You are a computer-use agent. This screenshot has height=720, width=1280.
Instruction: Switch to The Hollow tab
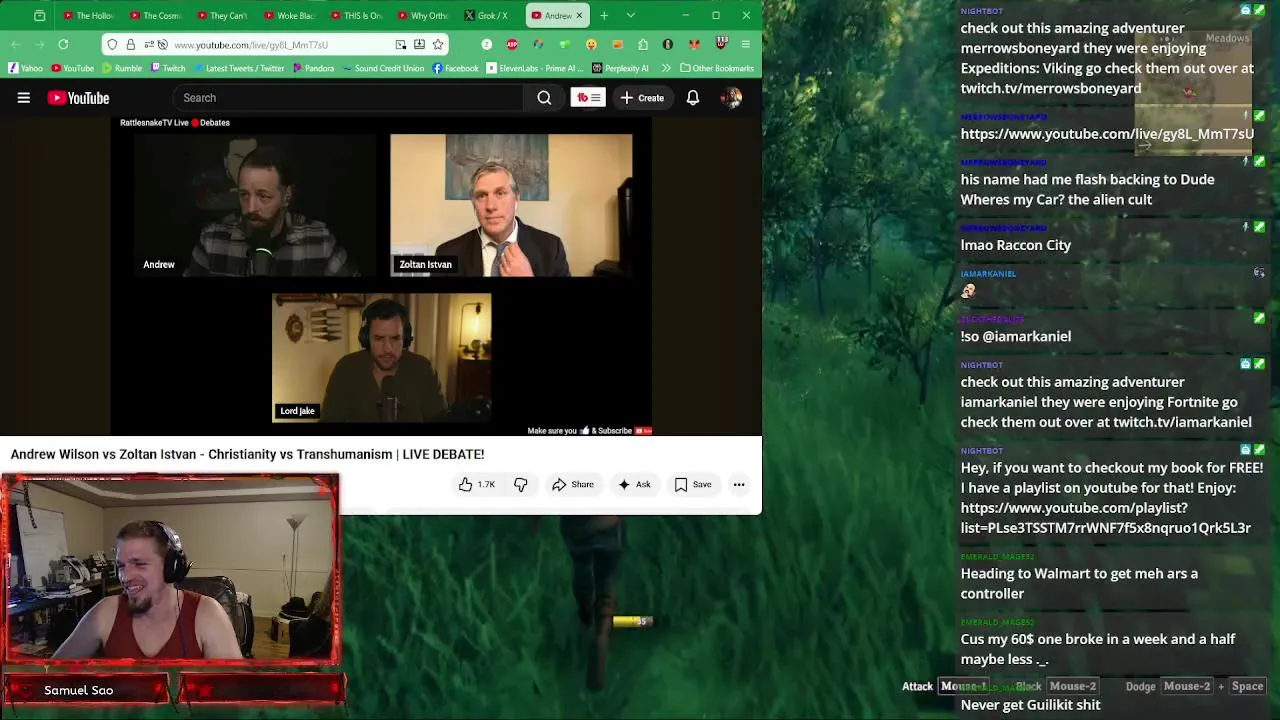point(89,16)
